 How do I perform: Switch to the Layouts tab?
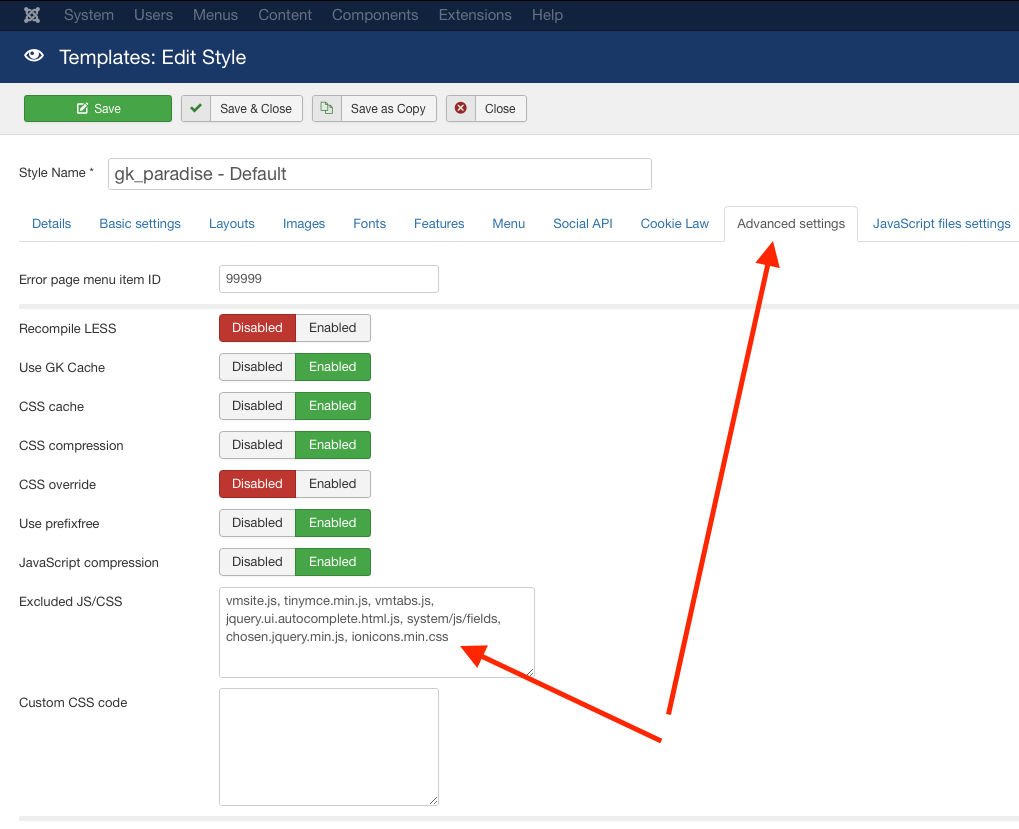[x=232, y=223]
